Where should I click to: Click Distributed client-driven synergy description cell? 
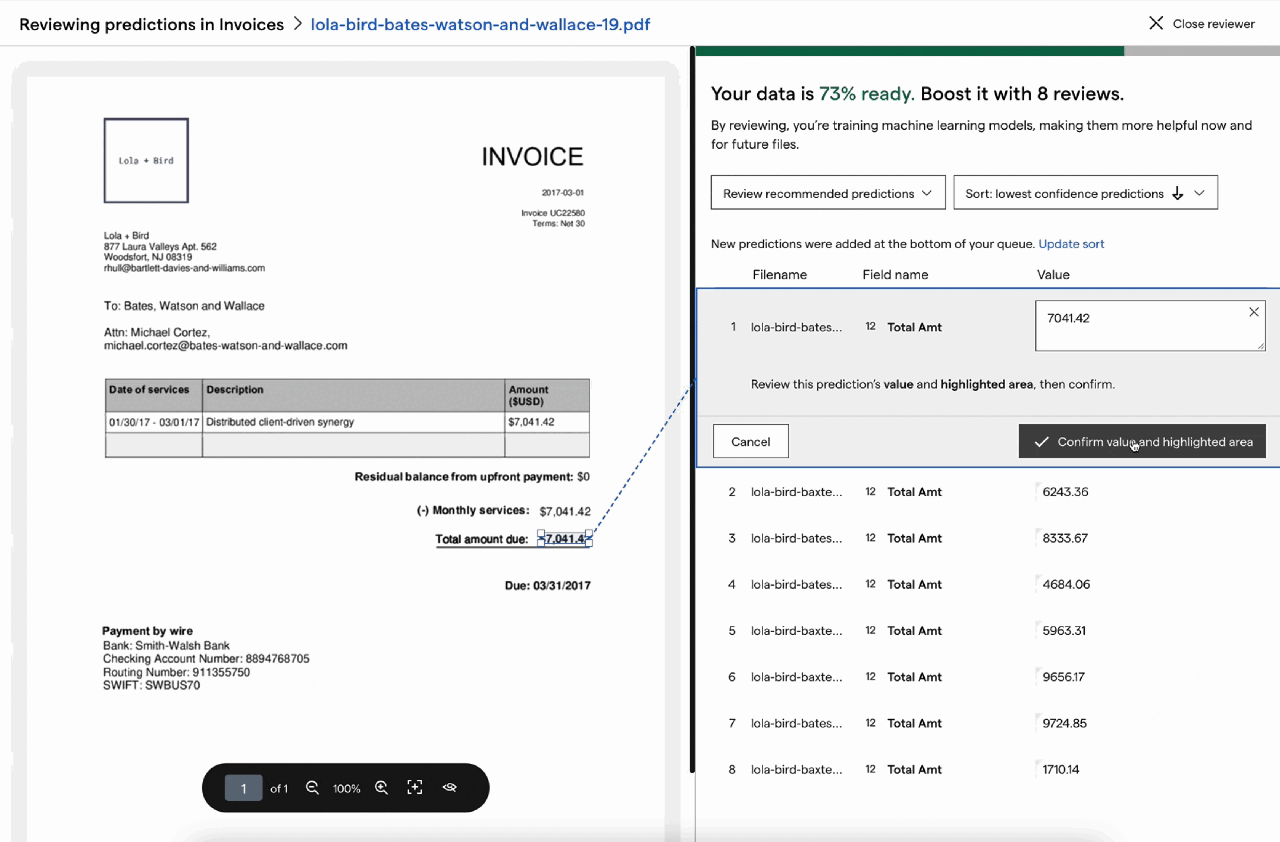click(x=280, y=422)
